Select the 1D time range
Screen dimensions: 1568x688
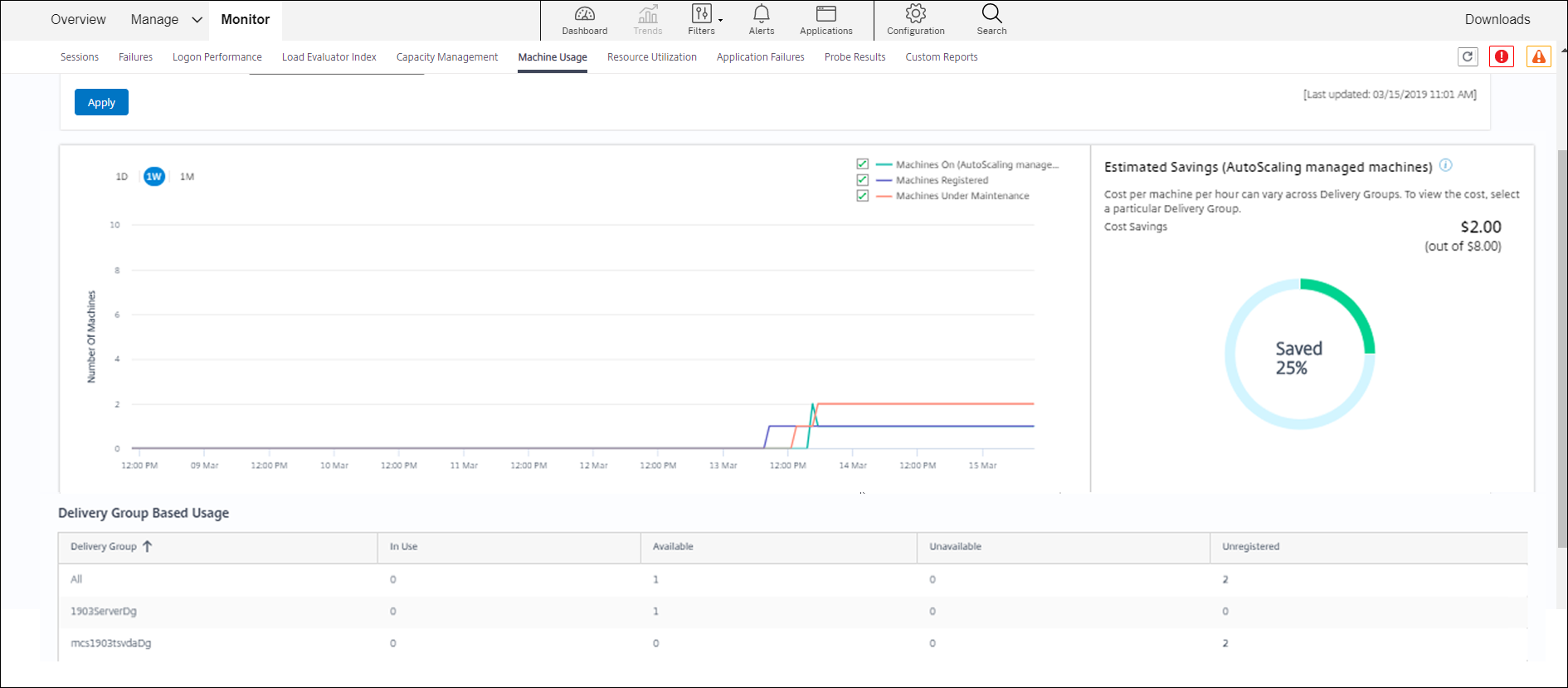[x=122, y=177]
